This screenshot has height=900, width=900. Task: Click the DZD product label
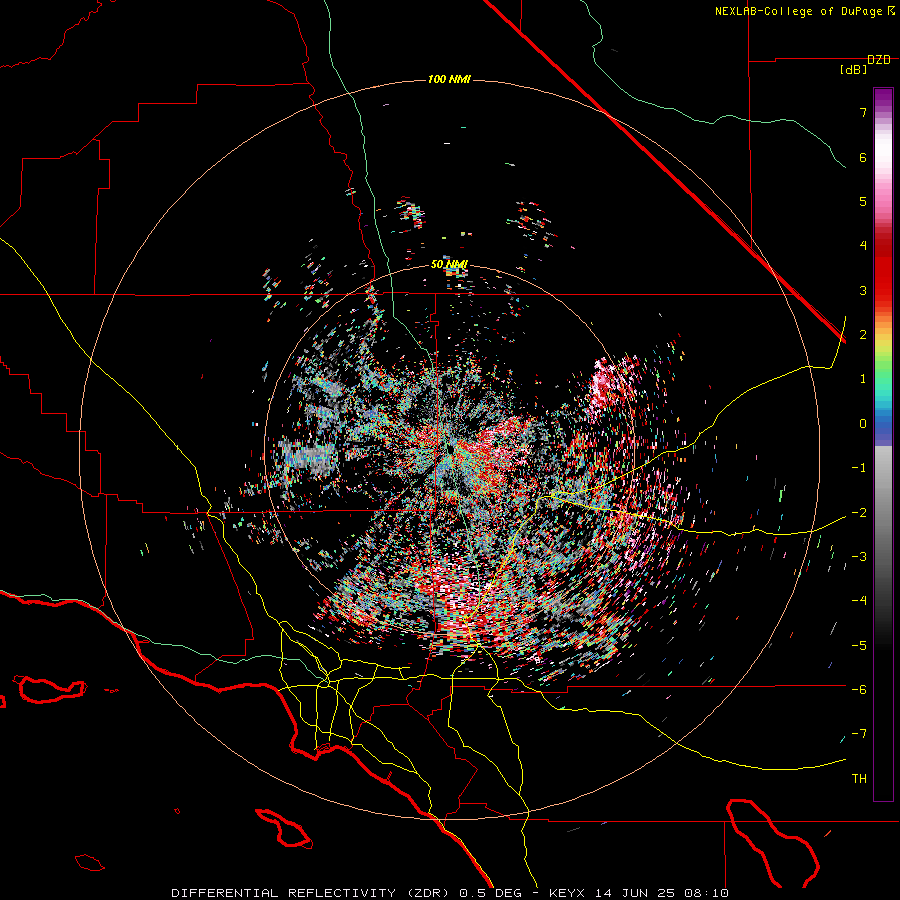879,60
